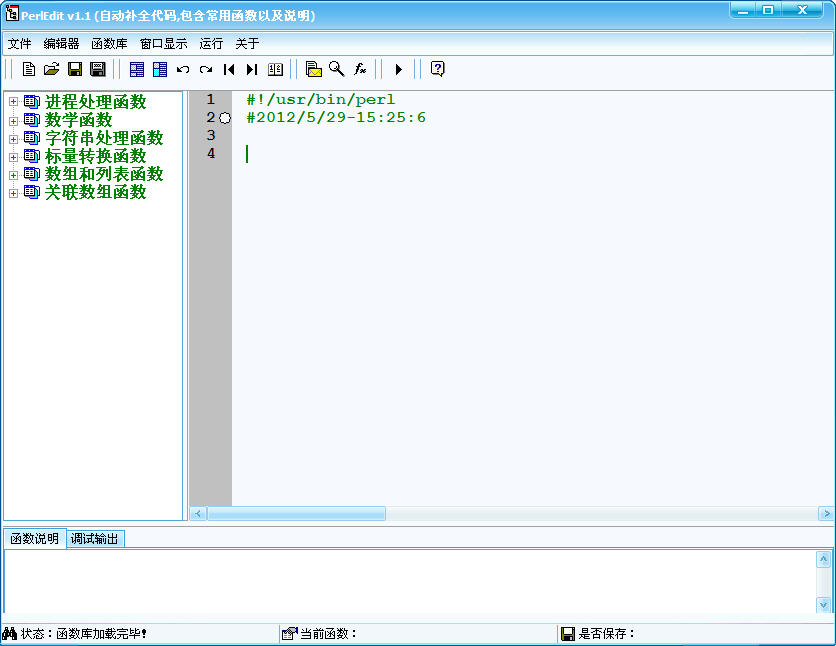Click the 当前函数 status bar label
Viewport: 836px width, 646px height.
pyautogui.click(x=328, y=634)
